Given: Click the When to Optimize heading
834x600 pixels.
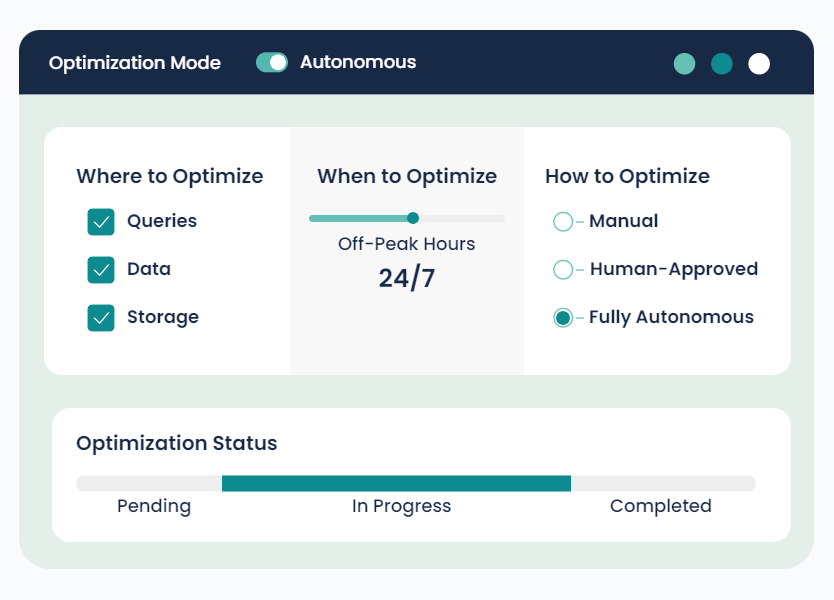Looking at the screenshot, I should coord(407,176).
